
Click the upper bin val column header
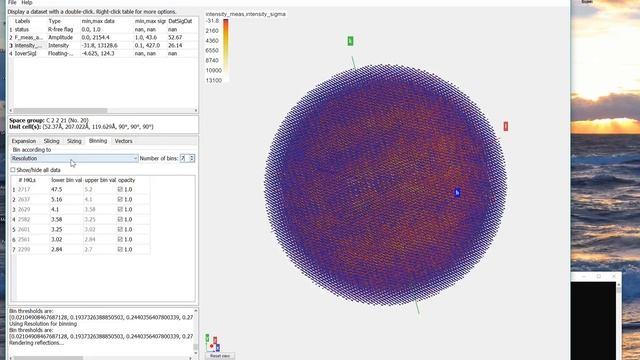tap(100, 180)
